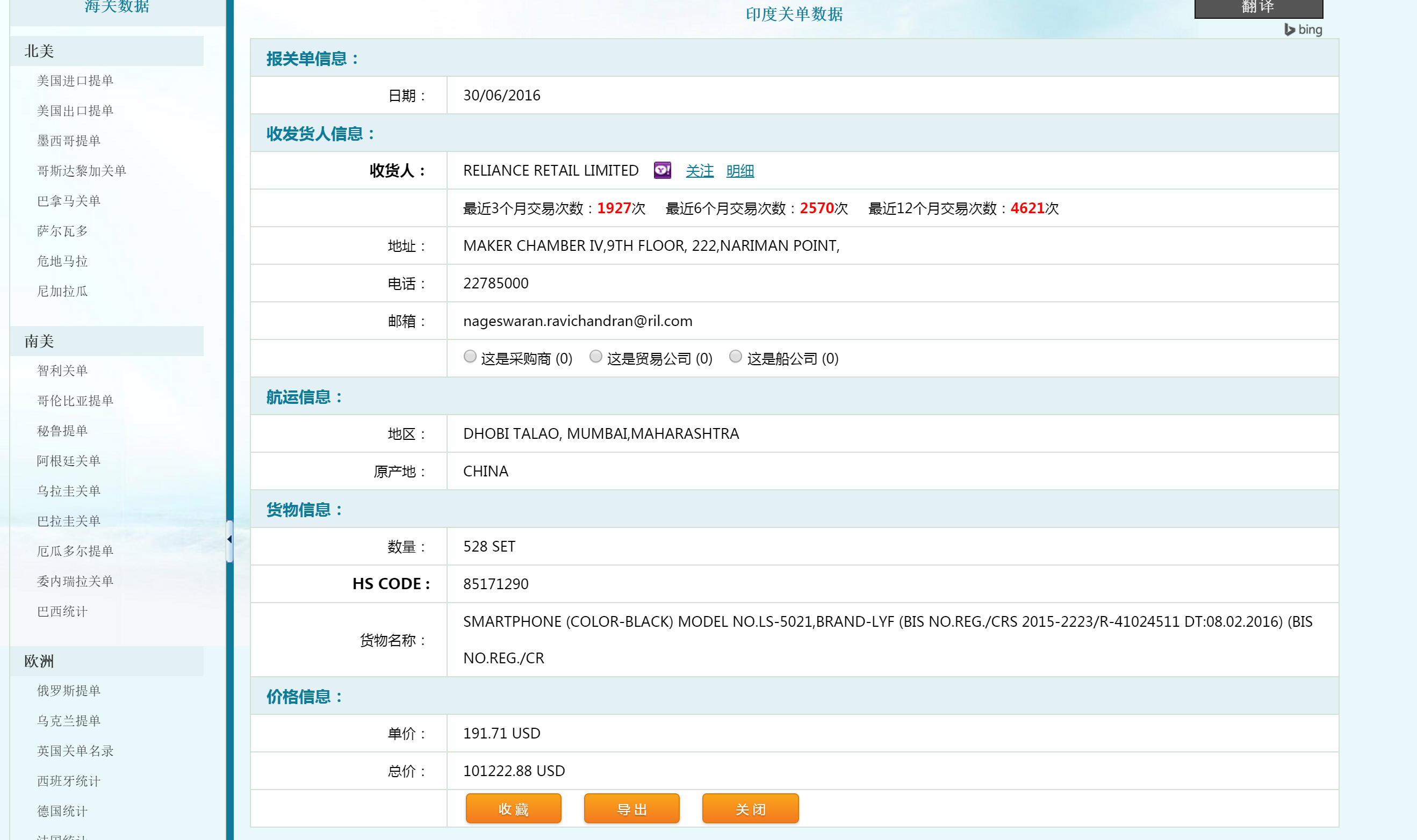This screenshot has height=840, width=1417.
Task: Select 阿根廷关单 in the sidebar
Action: pyautogui.click(x=69, y=461)
